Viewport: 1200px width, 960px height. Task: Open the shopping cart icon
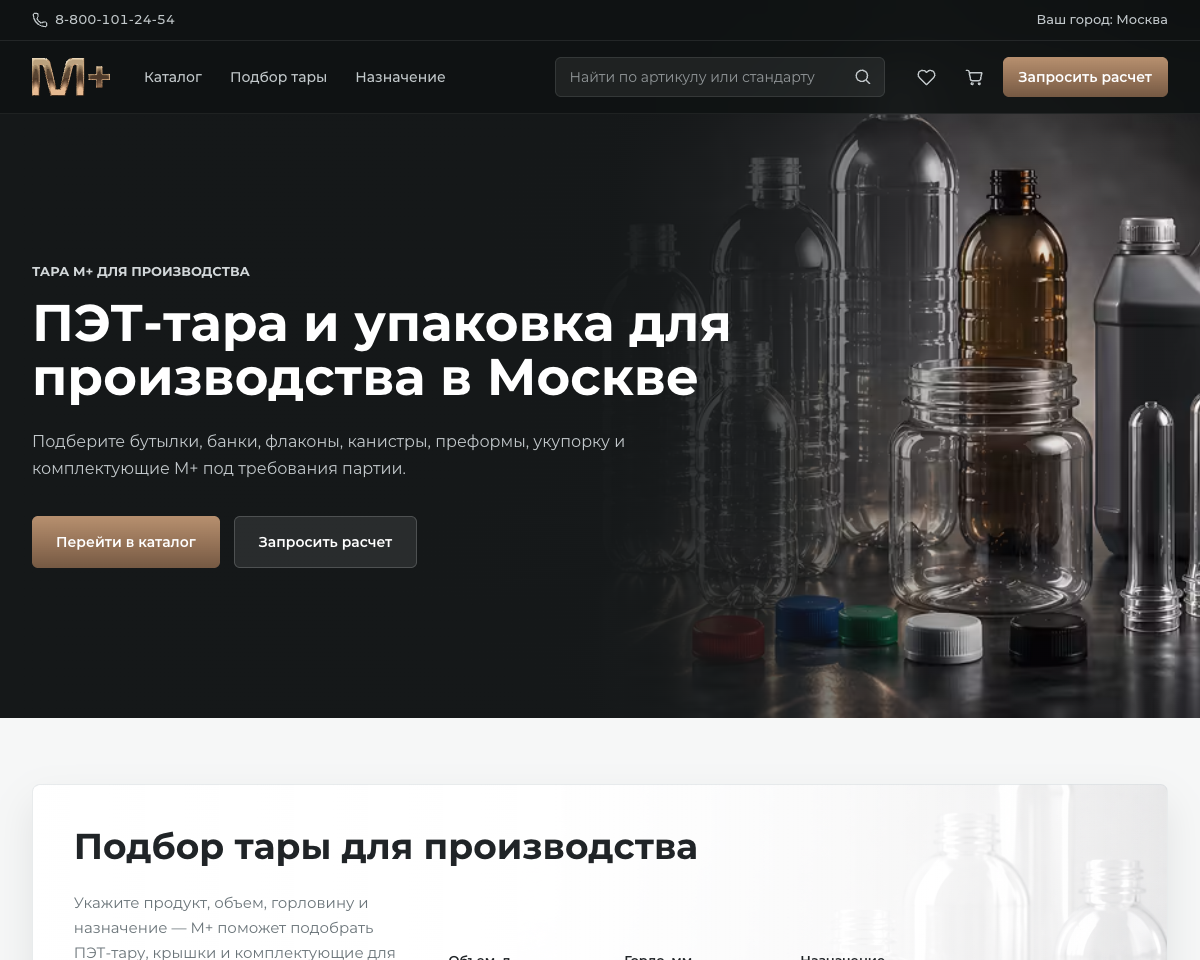[974, 77]
